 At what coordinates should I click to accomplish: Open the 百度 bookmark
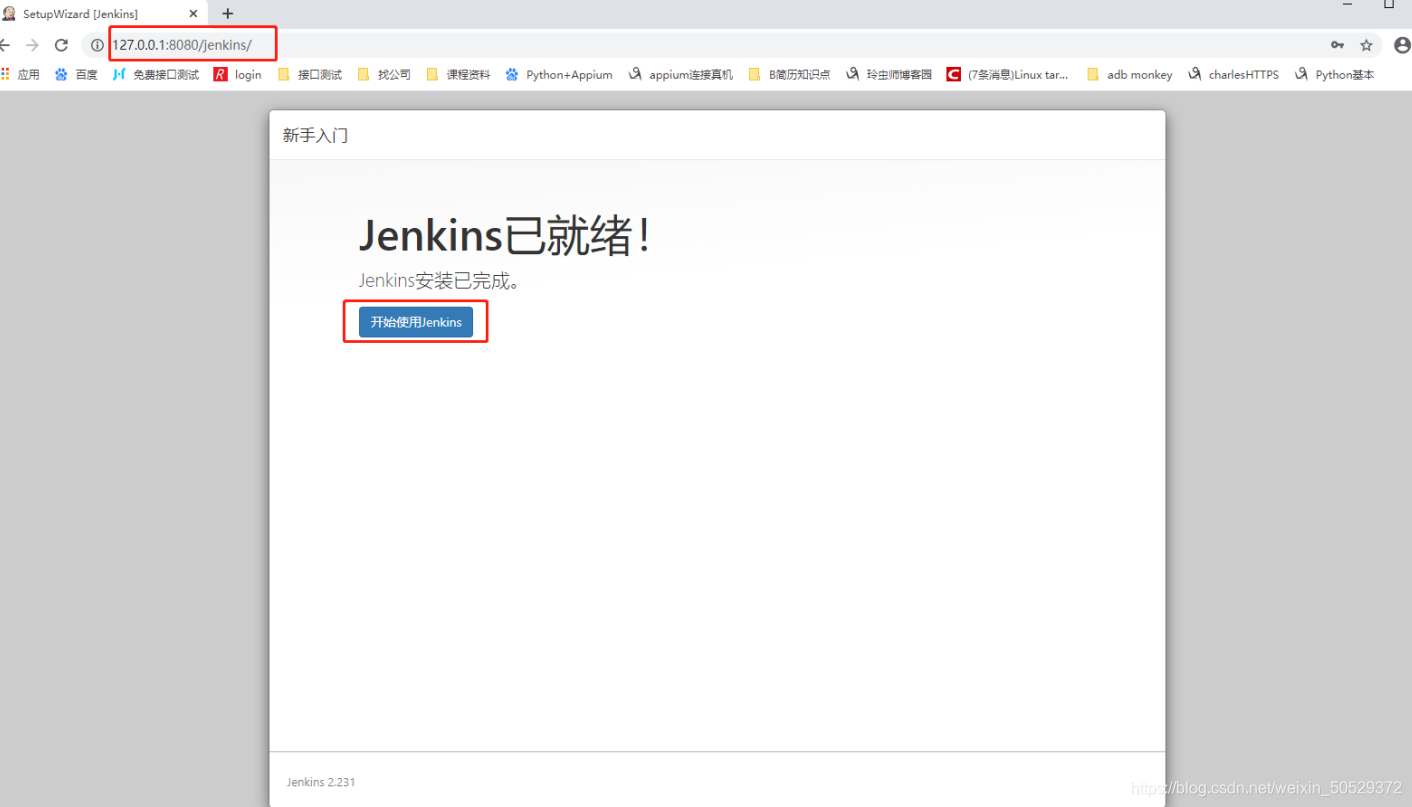76,74
